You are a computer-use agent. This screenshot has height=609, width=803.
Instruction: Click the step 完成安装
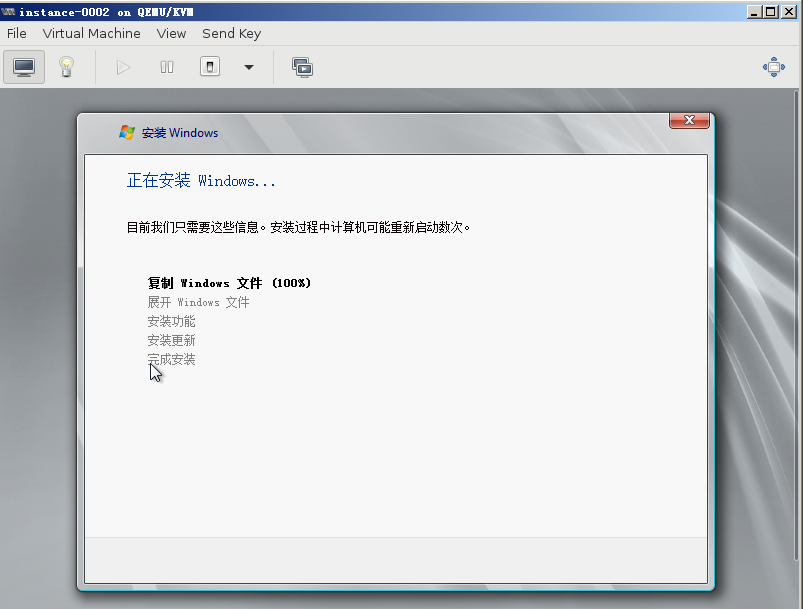[171, 359]
